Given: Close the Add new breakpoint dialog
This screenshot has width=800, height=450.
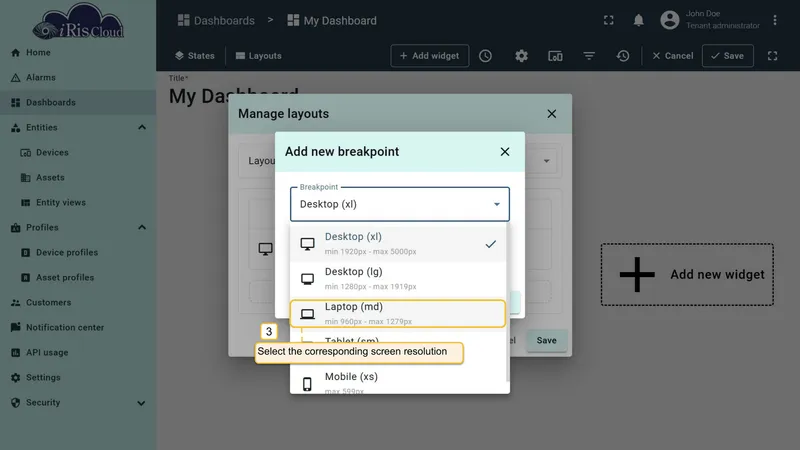Looking at the screenshot, I should 505,152.
